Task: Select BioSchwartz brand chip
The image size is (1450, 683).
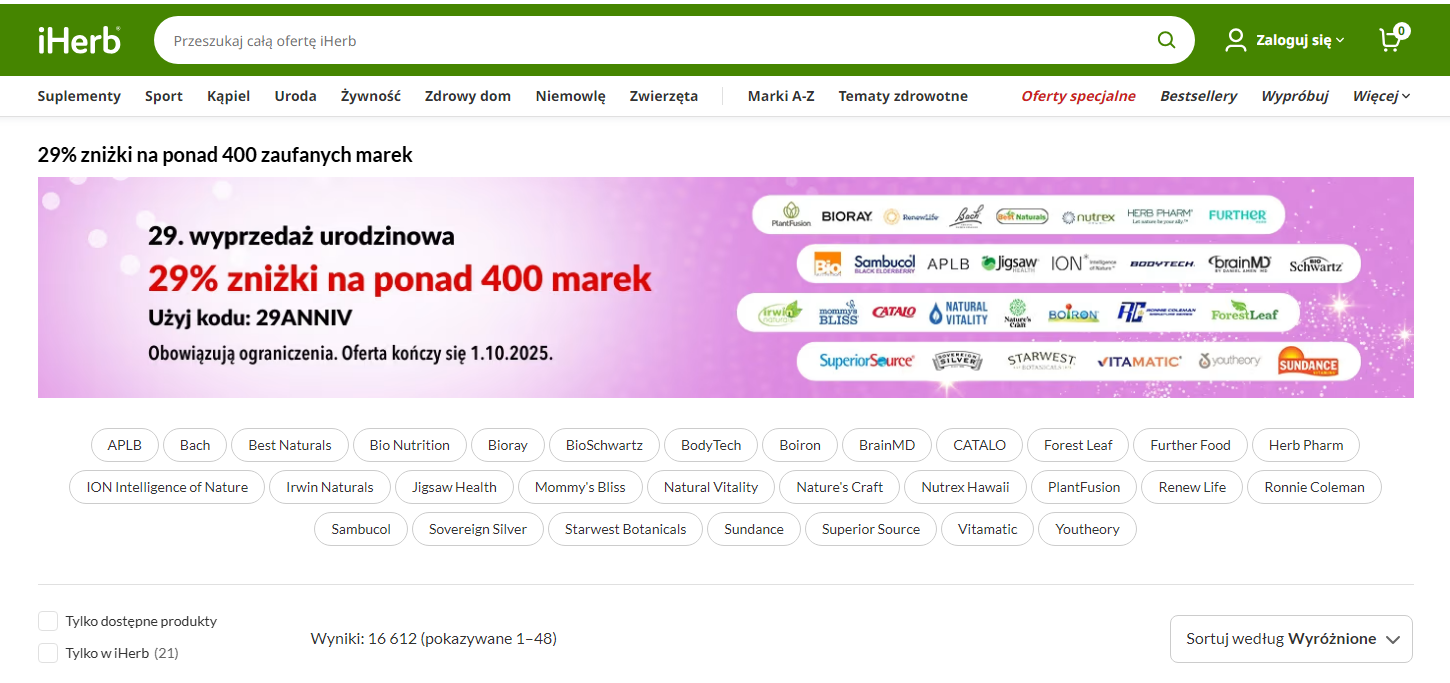Action: (604, 445)
